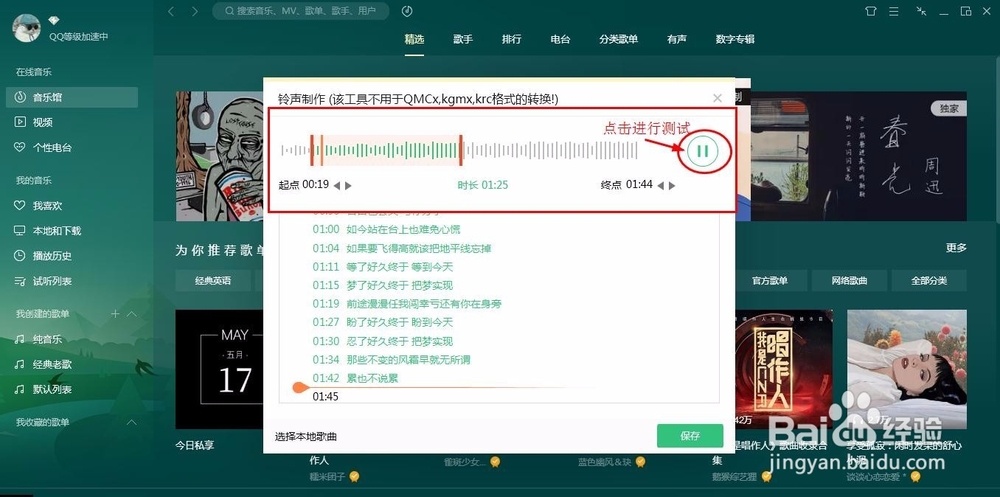The height and width of the screenshot is (497, 1000).
Task: Collapse the 我收藏的歌单 section
Action: tap(132, 422)
